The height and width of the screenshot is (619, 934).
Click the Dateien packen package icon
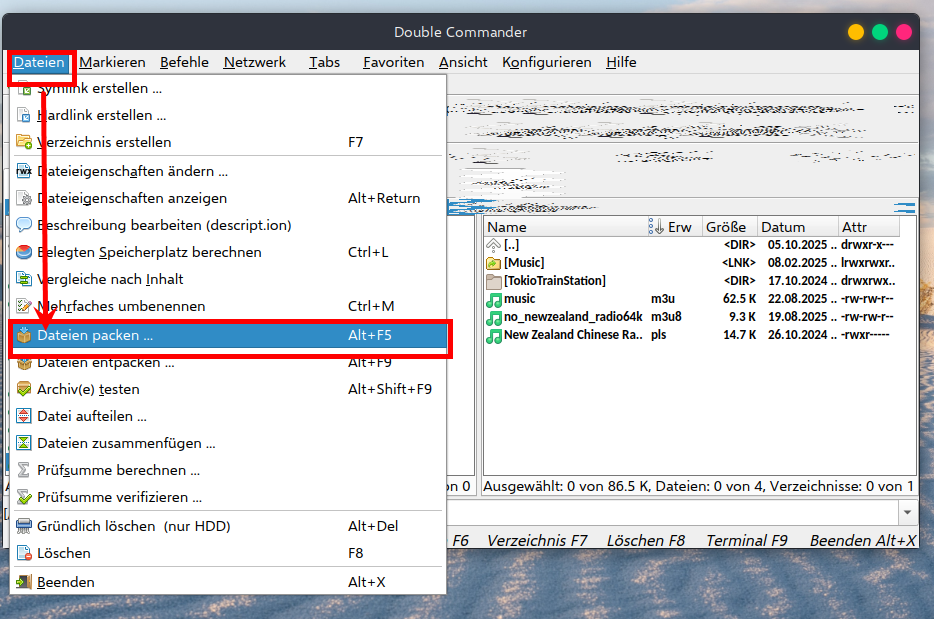click(24, 336)
